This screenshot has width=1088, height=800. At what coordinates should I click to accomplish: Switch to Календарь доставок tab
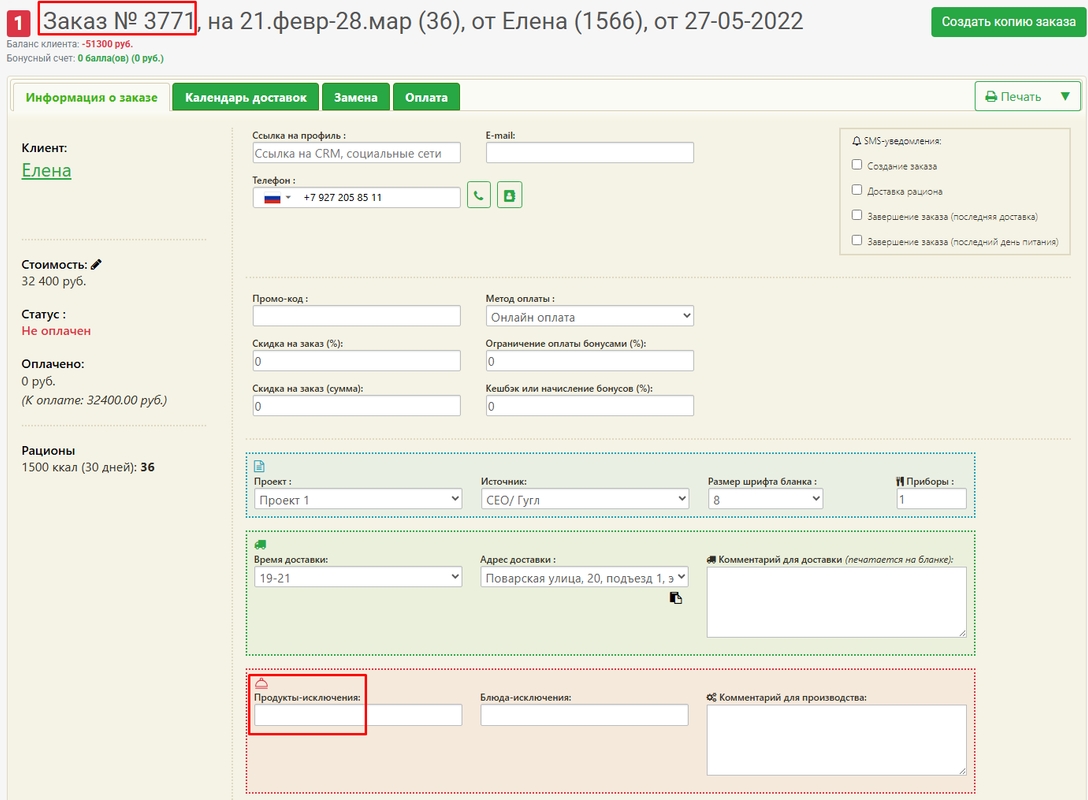tap(245, 97)
